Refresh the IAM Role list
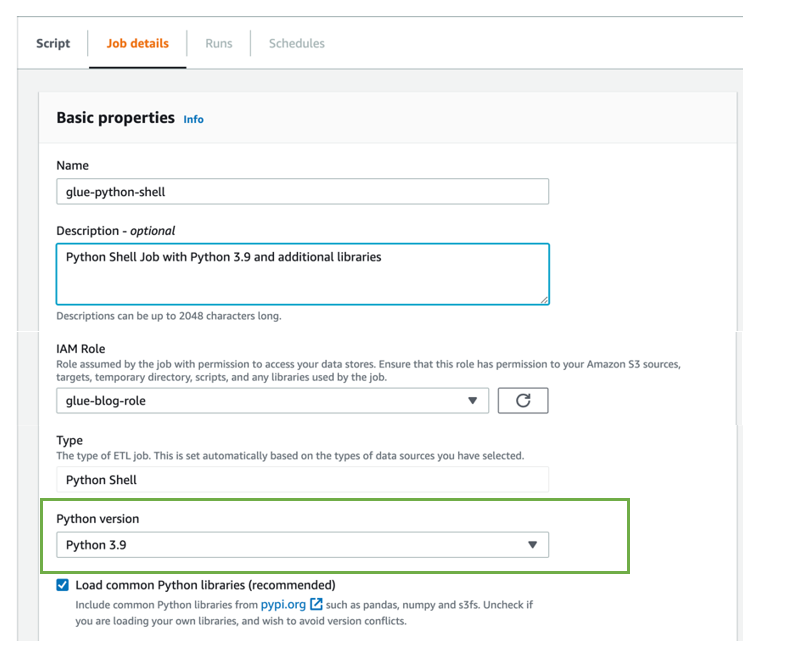The image size is (791, 655). pos(523,401)
